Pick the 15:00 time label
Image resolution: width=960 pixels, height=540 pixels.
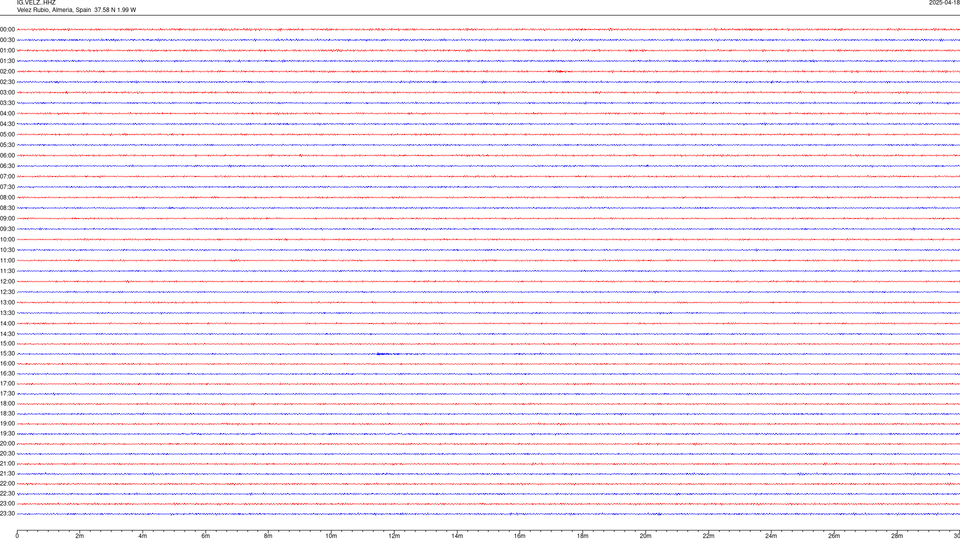pyautogui.click(x=7, y=343)
